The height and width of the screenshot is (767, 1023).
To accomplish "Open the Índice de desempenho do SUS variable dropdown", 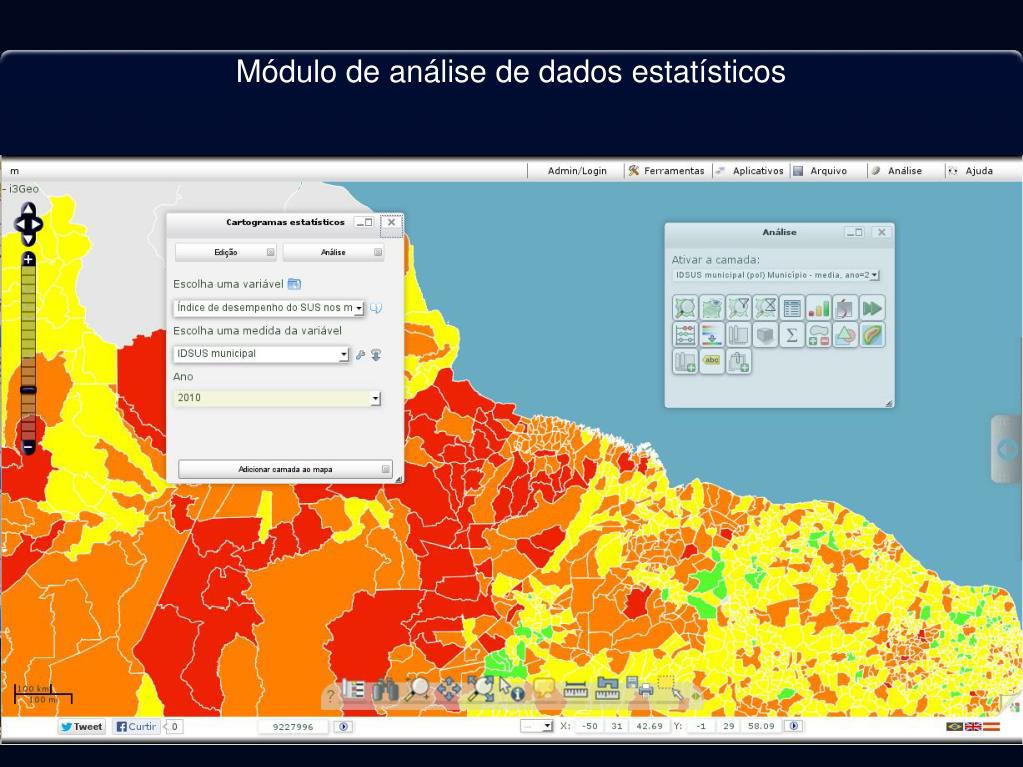I will tap(269, 308).
